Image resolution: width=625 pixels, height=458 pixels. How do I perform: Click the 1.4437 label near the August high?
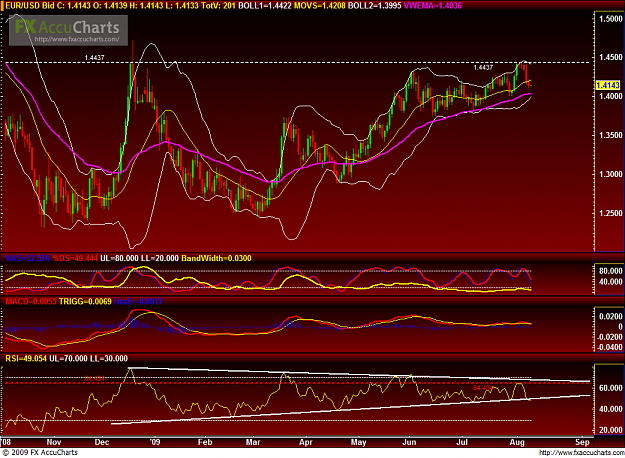point(483,67)
